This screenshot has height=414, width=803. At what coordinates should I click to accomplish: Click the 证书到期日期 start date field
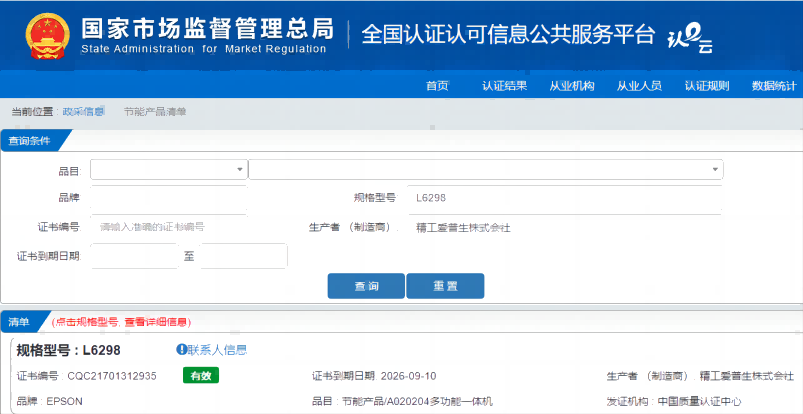[x=134, y=256]
